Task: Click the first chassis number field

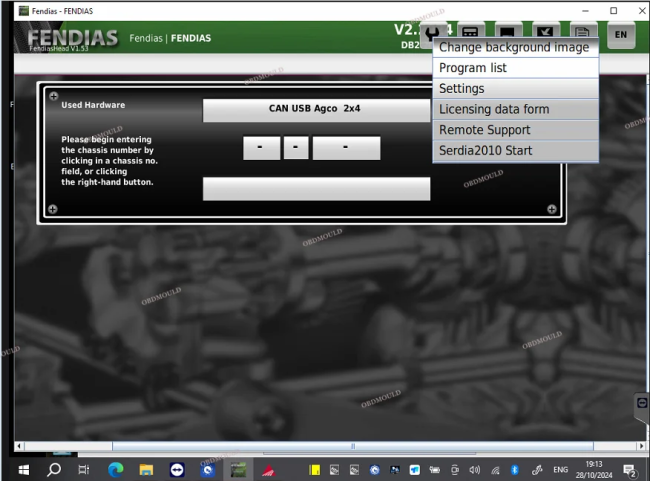Action: [x=261, y=148]
